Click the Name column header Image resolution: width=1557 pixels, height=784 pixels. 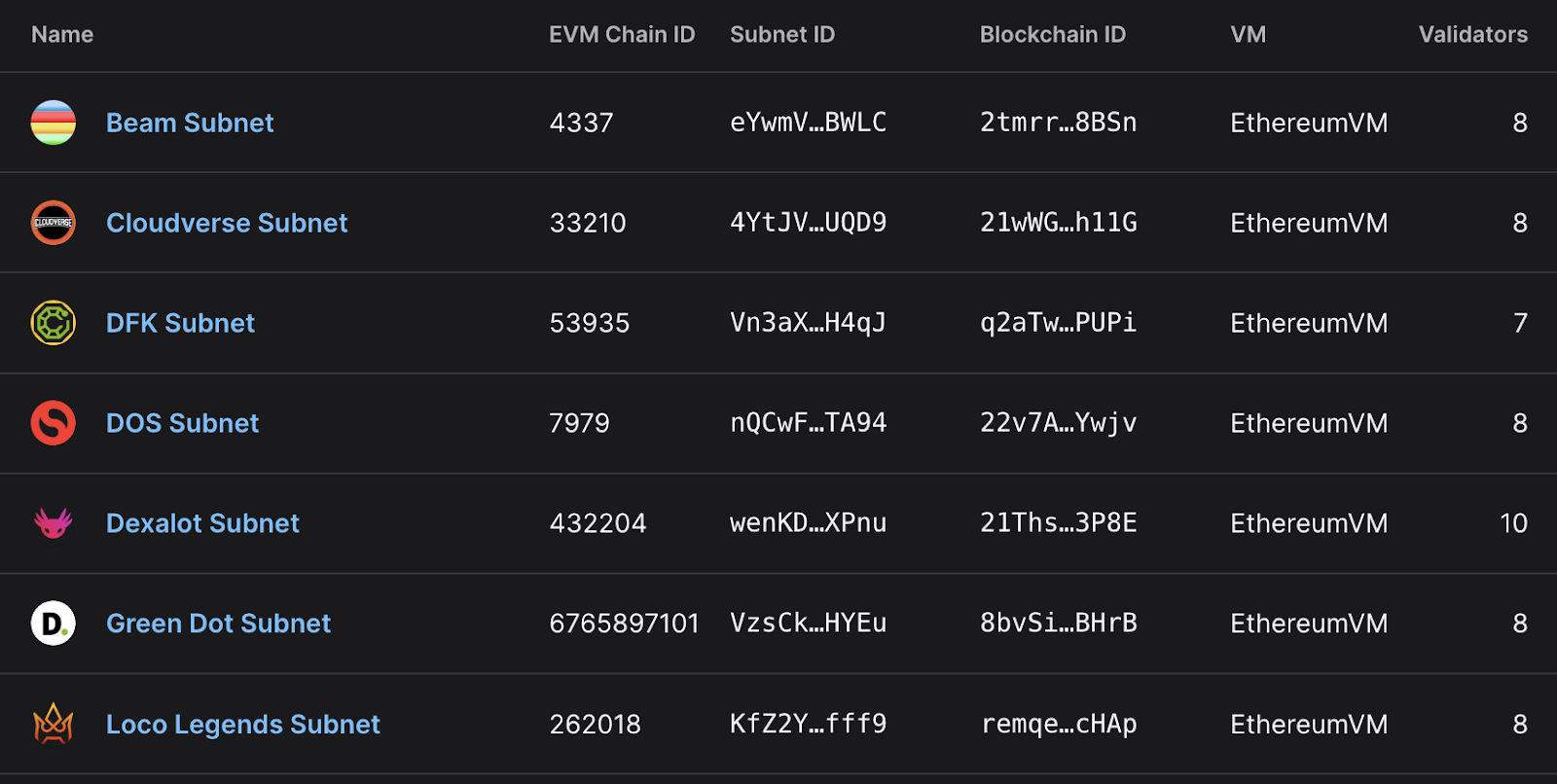62,35
